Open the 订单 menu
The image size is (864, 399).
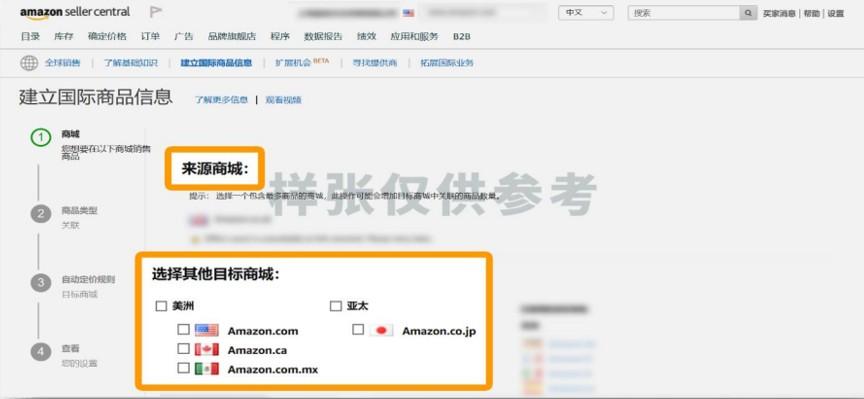tap(150, 36)
